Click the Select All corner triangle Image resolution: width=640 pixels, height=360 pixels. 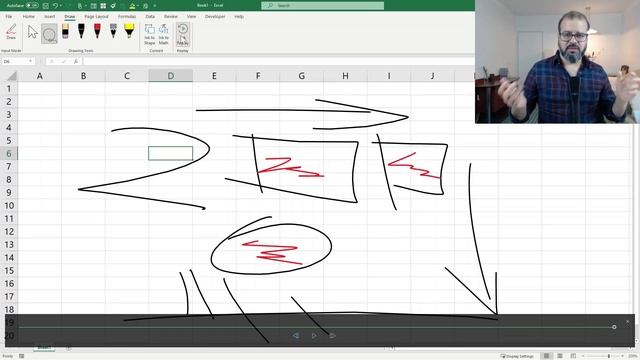(x=11, y=76)
